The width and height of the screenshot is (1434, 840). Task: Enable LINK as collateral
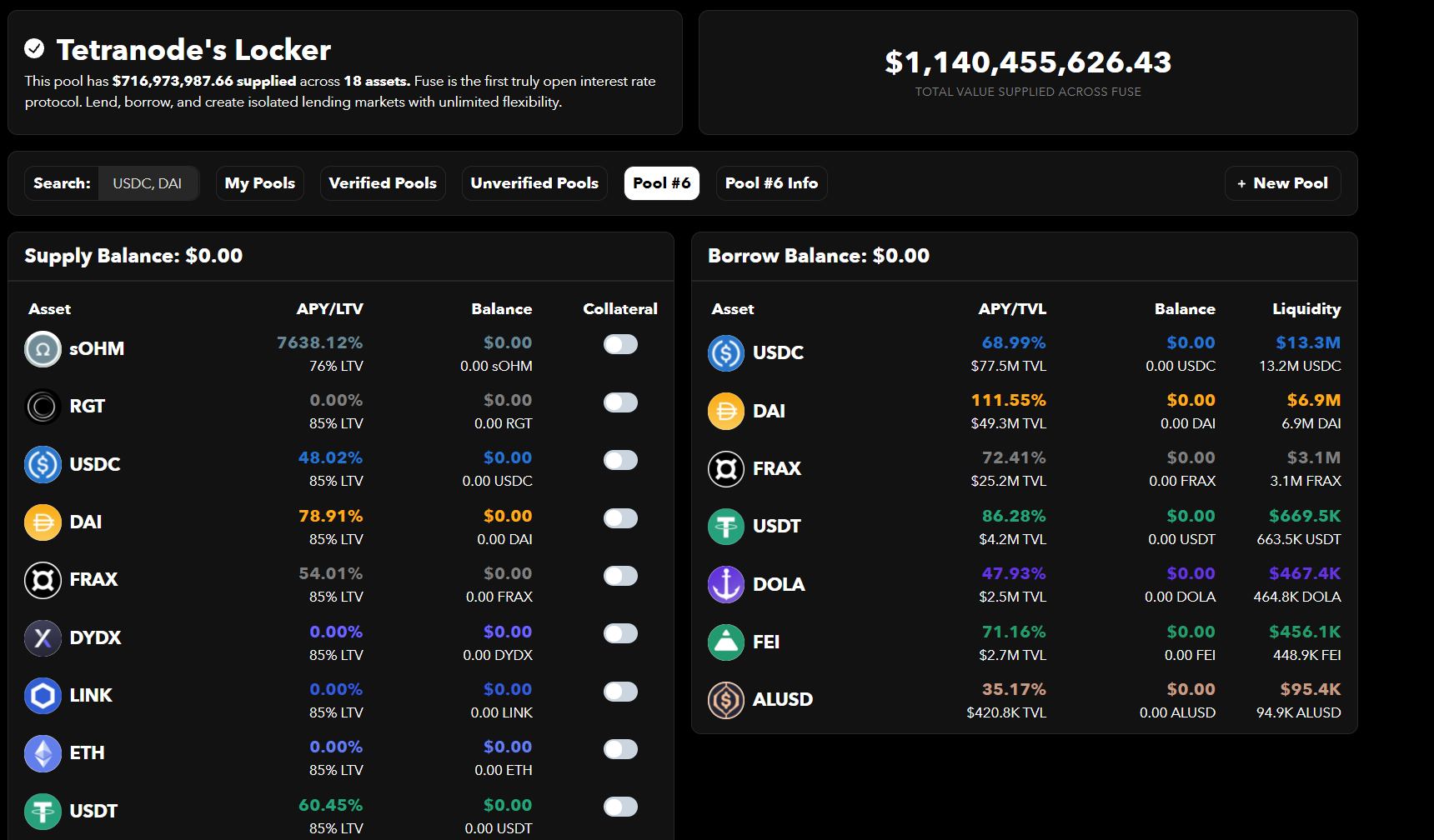point(620,692)
